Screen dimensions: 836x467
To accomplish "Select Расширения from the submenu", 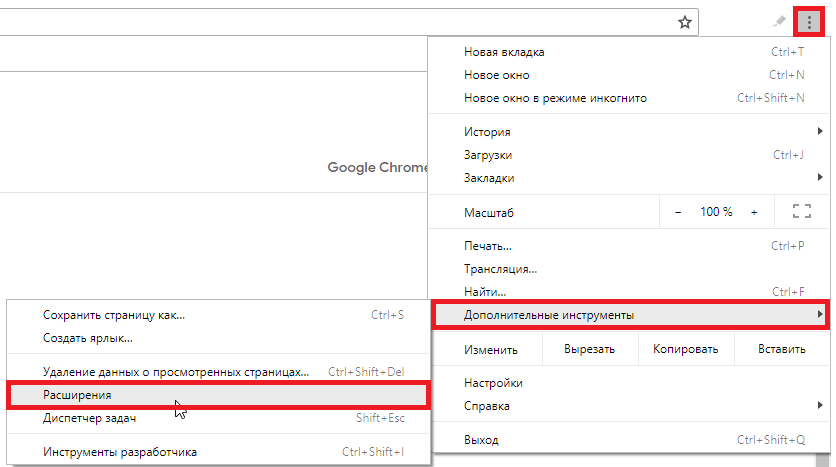I will (x=218, y=395).
